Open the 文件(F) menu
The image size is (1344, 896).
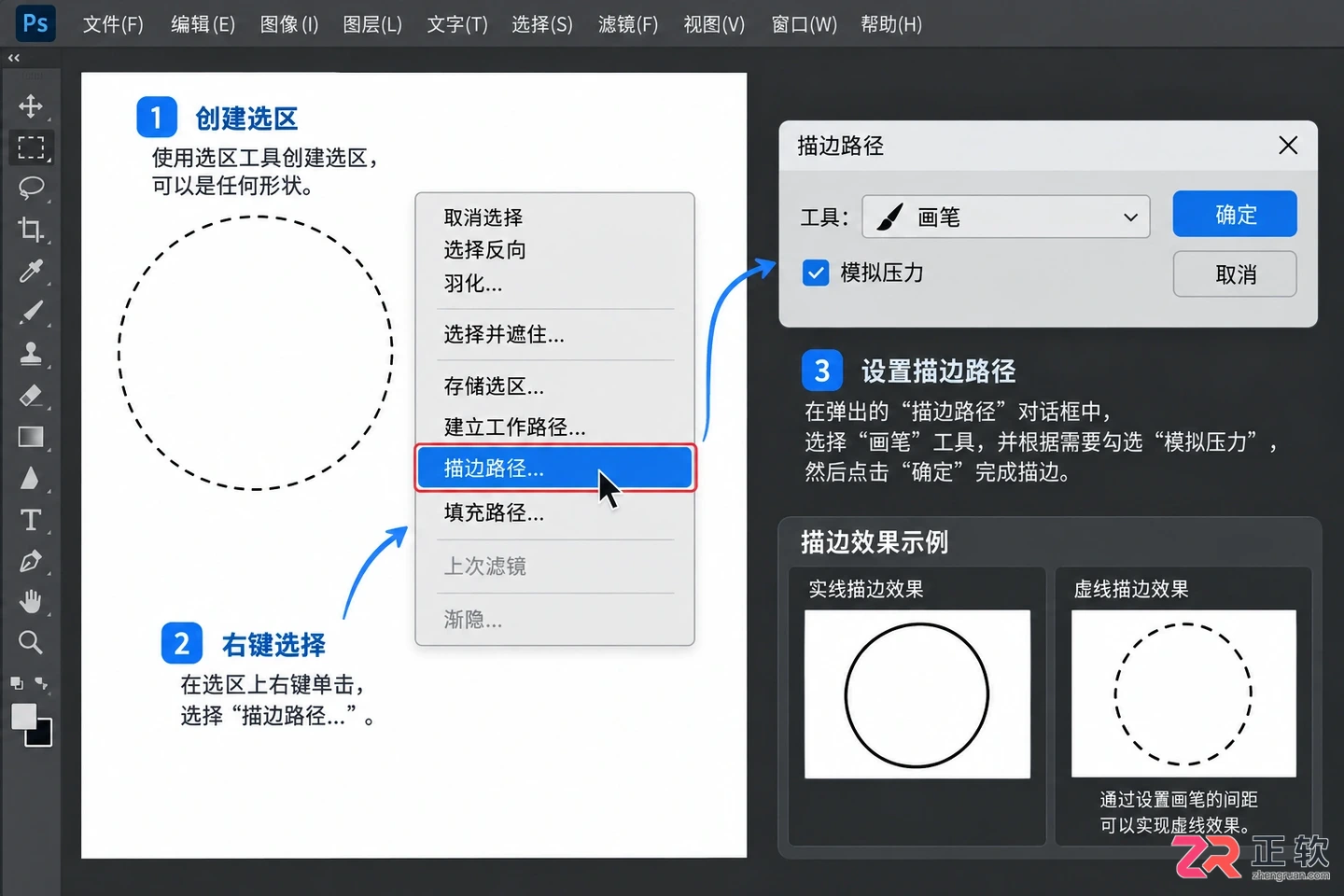[113, 24]
